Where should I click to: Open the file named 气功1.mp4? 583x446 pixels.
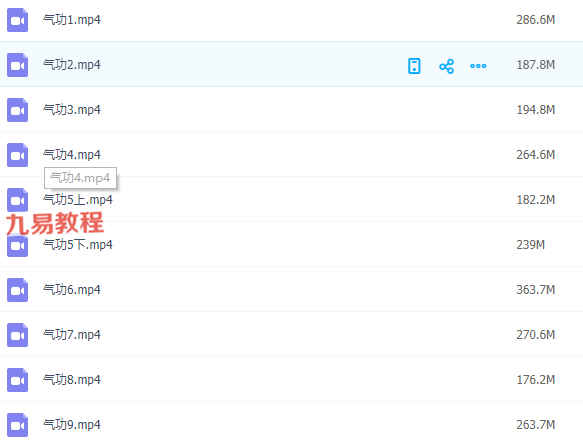pyautogui.click(x=72, y=20)
